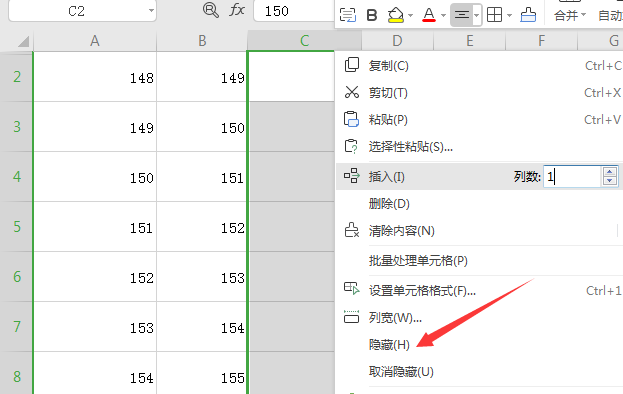Viewport: 623px width, 394px height.
Task: Click the 列数 number input field
Action: (x=573, y=176)
